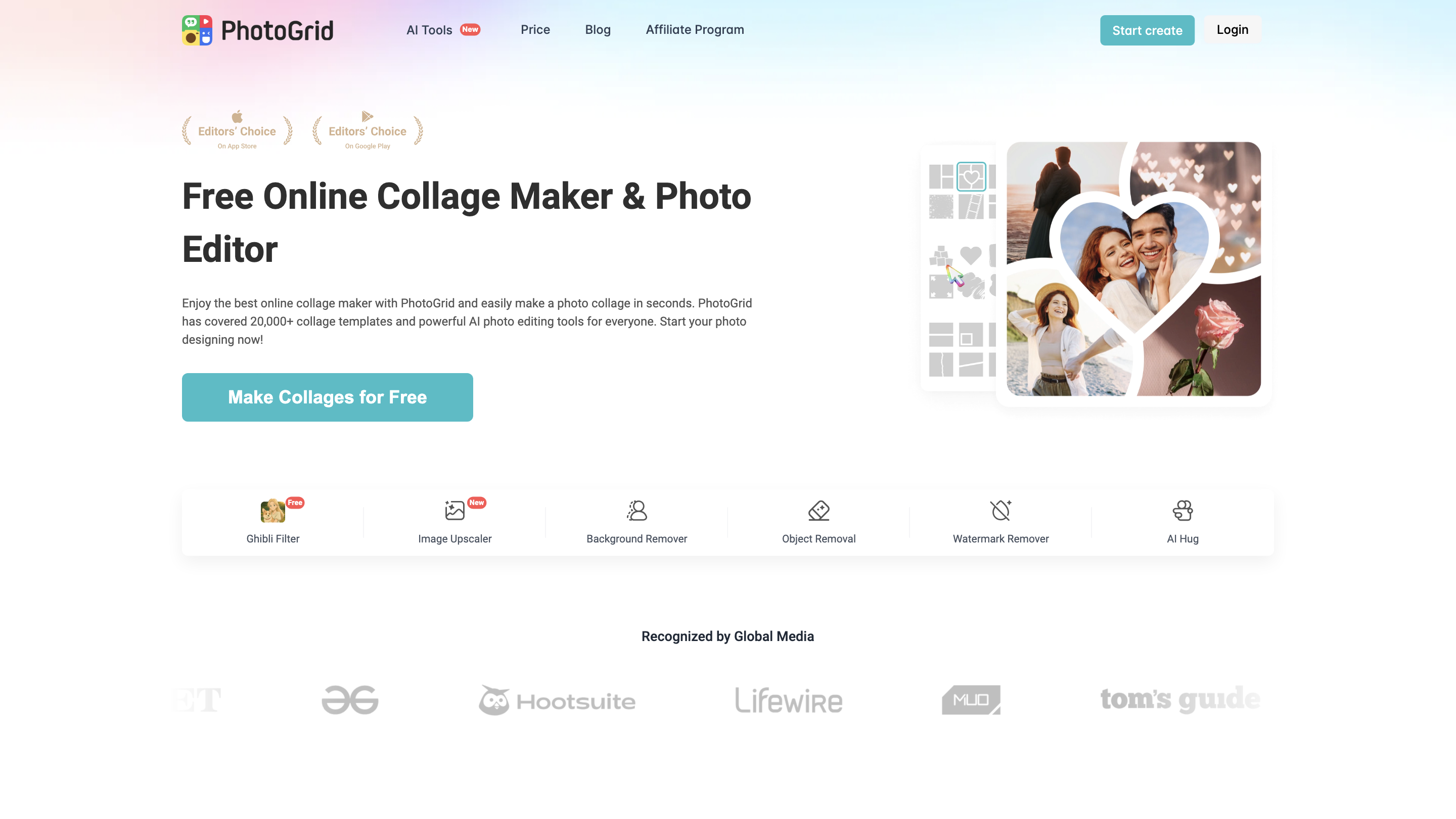Click the PhotoGrid logo icon
1456x819 pixels.
(197, 30)
